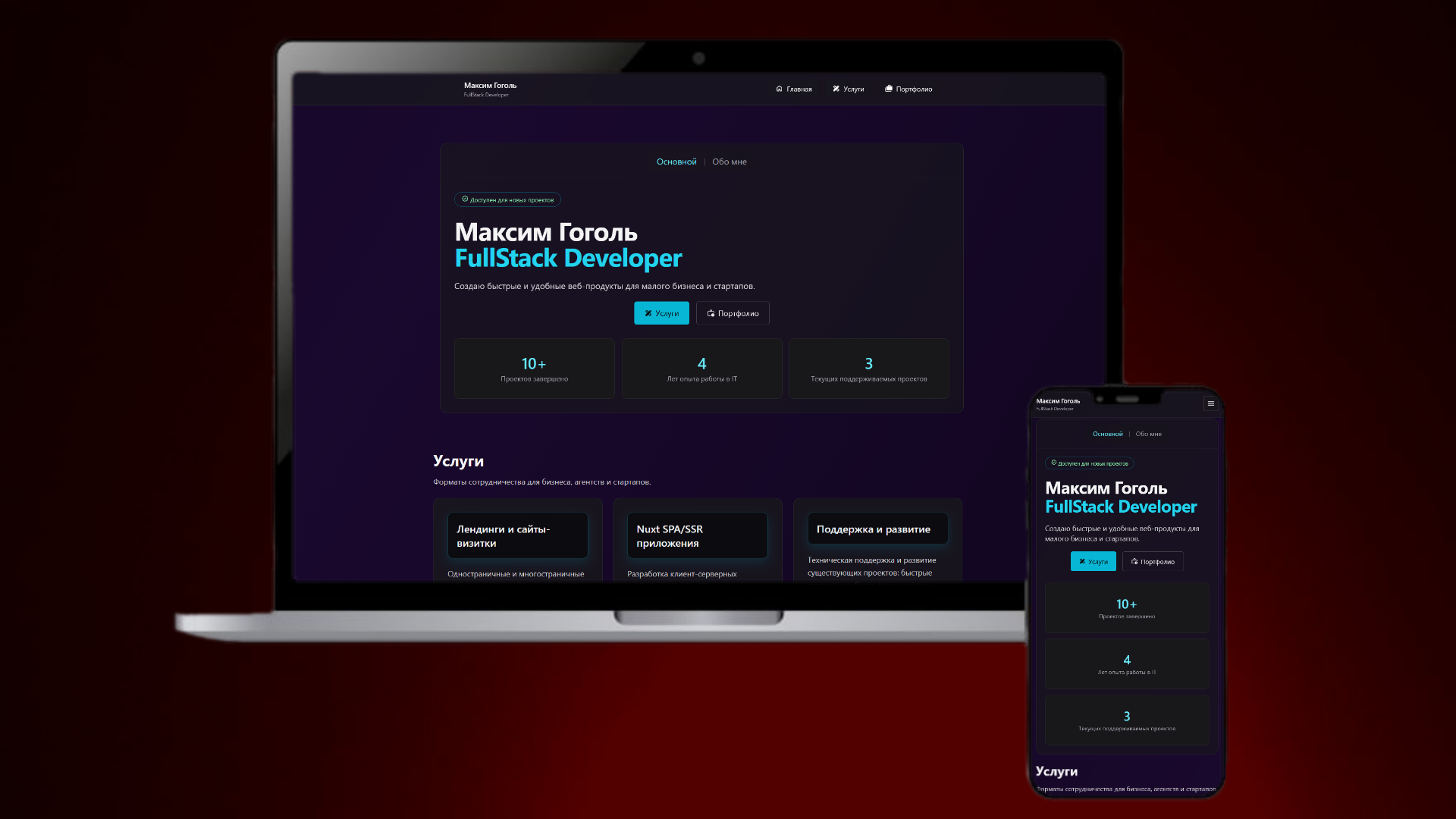
Task: Select the 4 Лет опыта stat card
Action: pyautogui.click(x=702, y=369)
